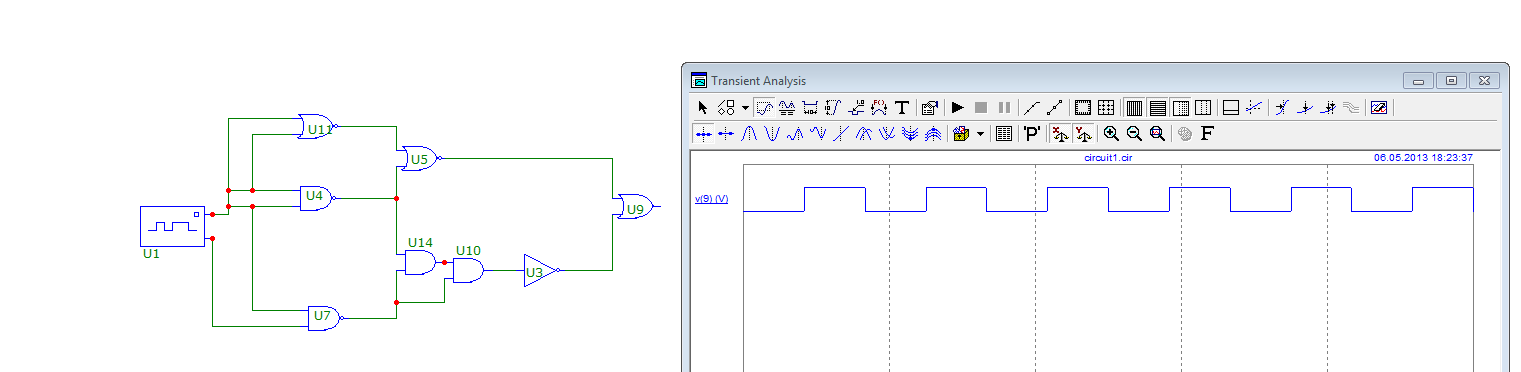Zoom in with the plus magnifier
Image resolution: width=1521 pixels, height=372 pixels.
1111,133
